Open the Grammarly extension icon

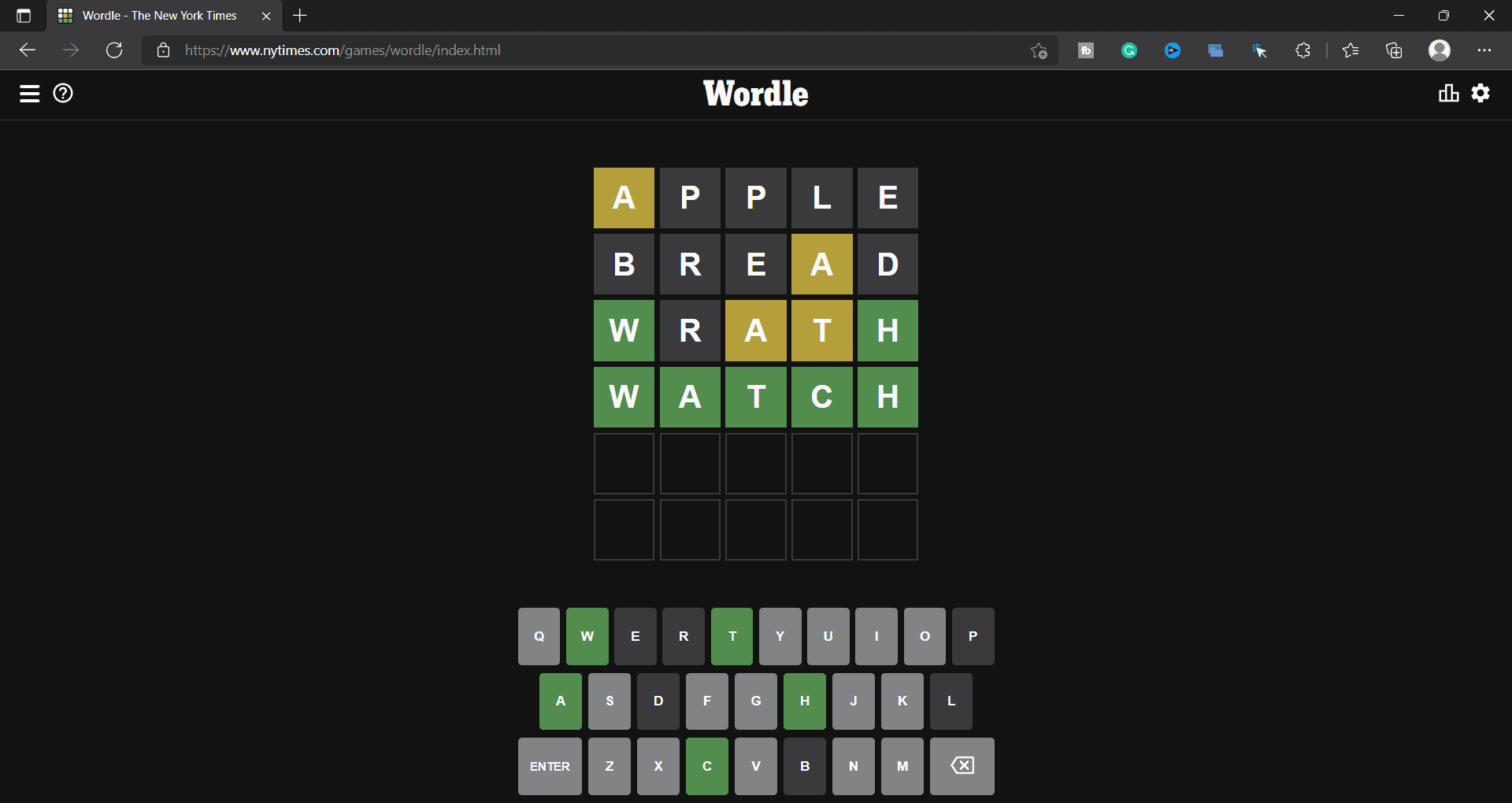tap(1129, 50)
